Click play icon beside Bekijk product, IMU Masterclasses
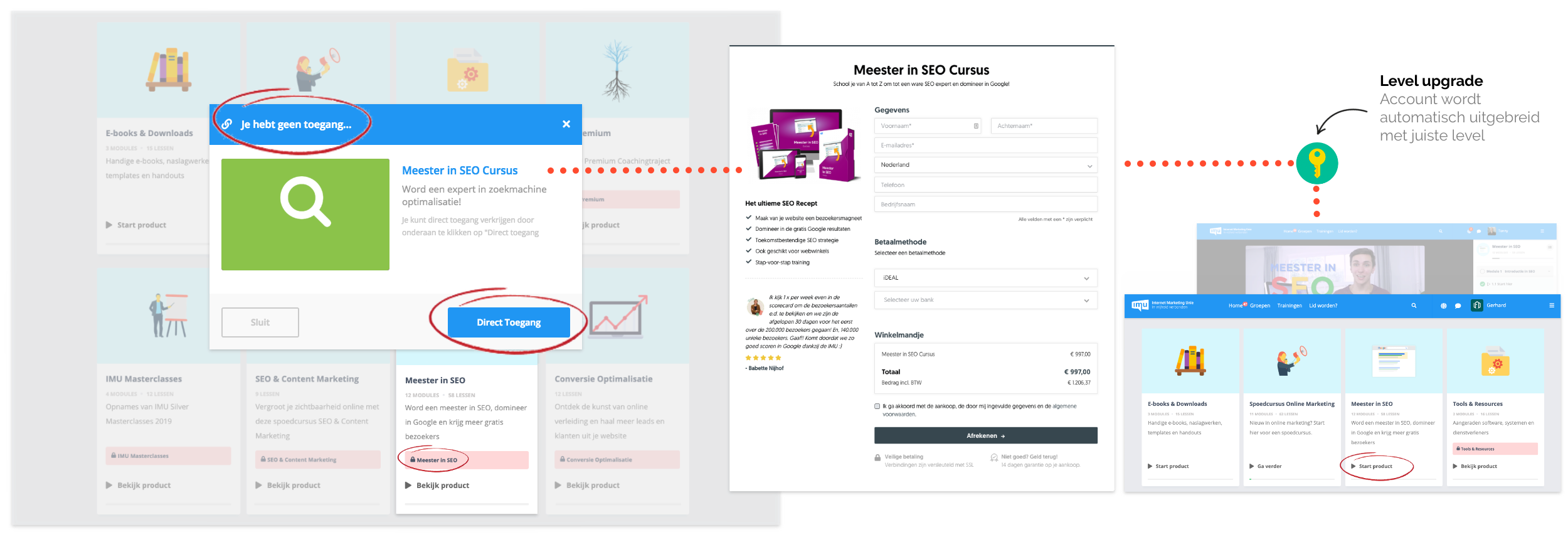This screenshot has width=1568, height=537. click(x=109, y=486)
